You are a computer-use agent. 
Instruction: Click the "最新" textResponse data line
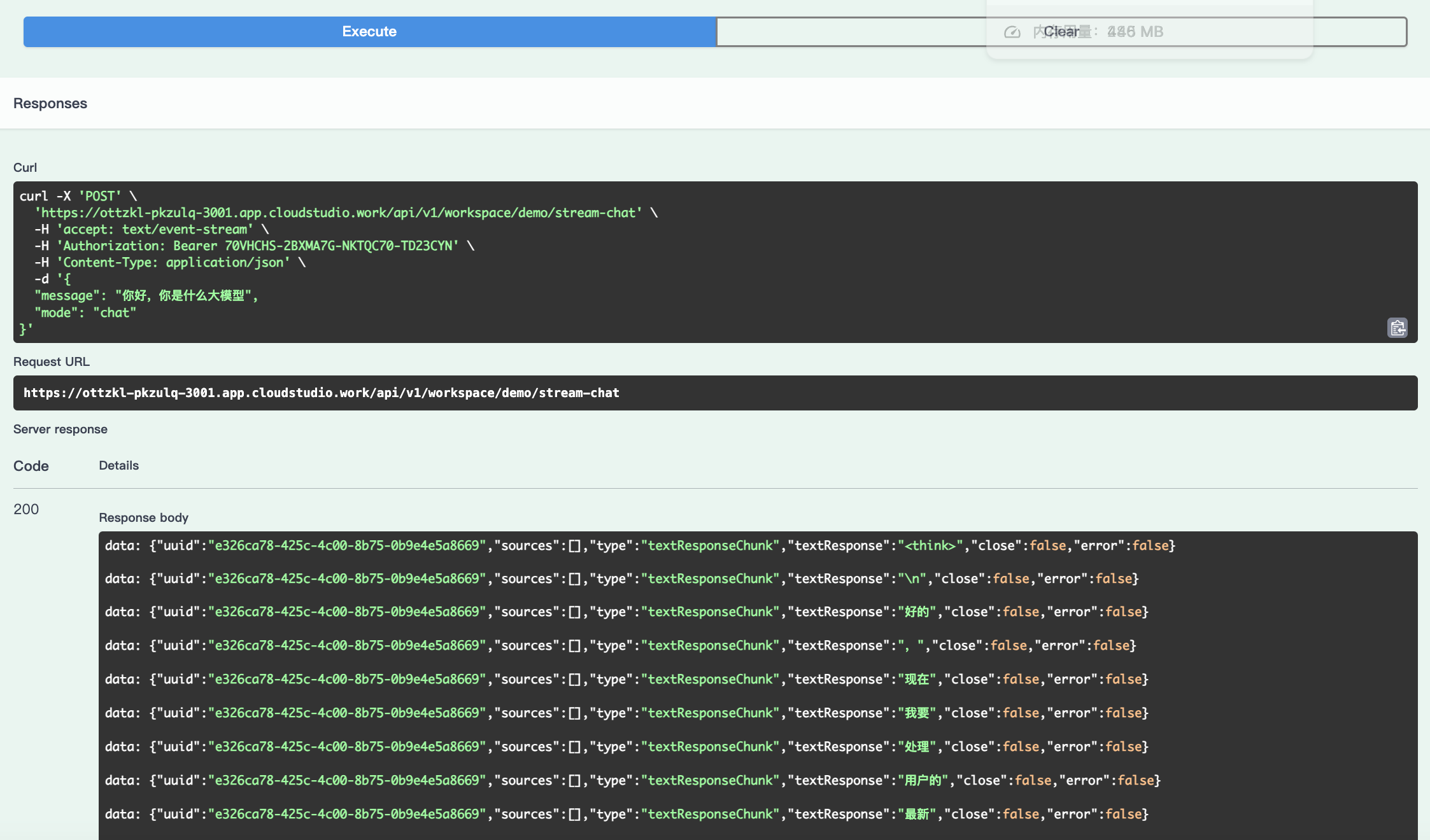click(627, 814)
